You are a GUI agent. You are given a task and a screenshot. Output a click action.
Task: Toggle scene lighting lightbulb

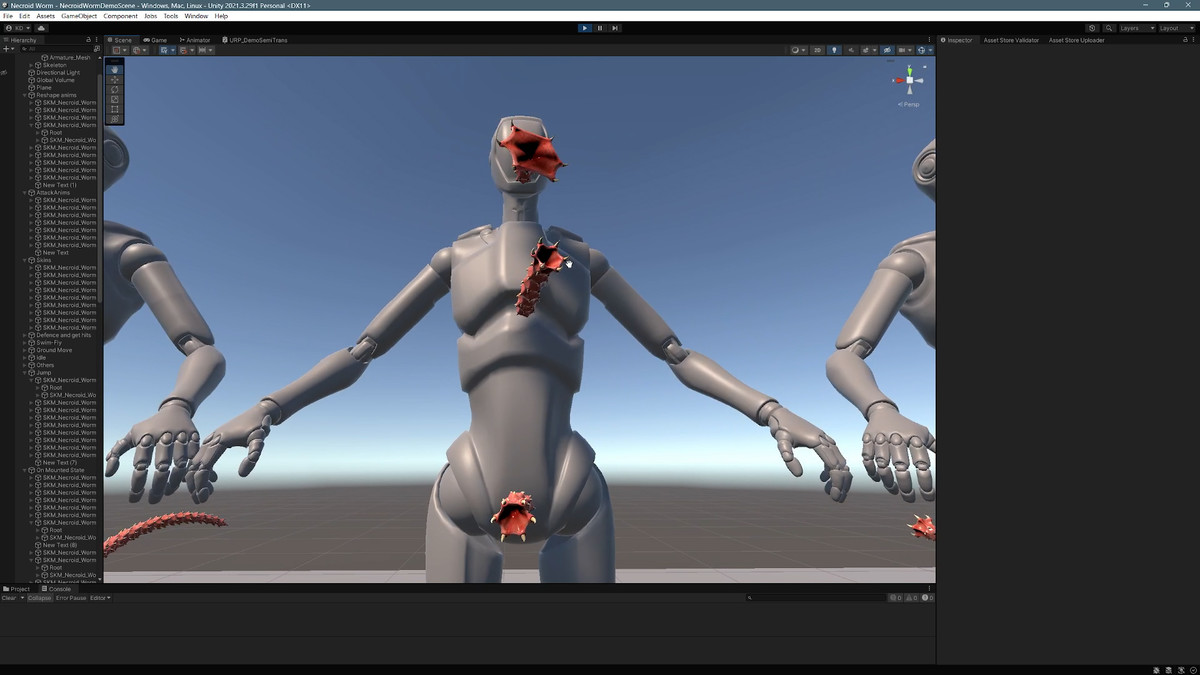click(x=835, y=50)
